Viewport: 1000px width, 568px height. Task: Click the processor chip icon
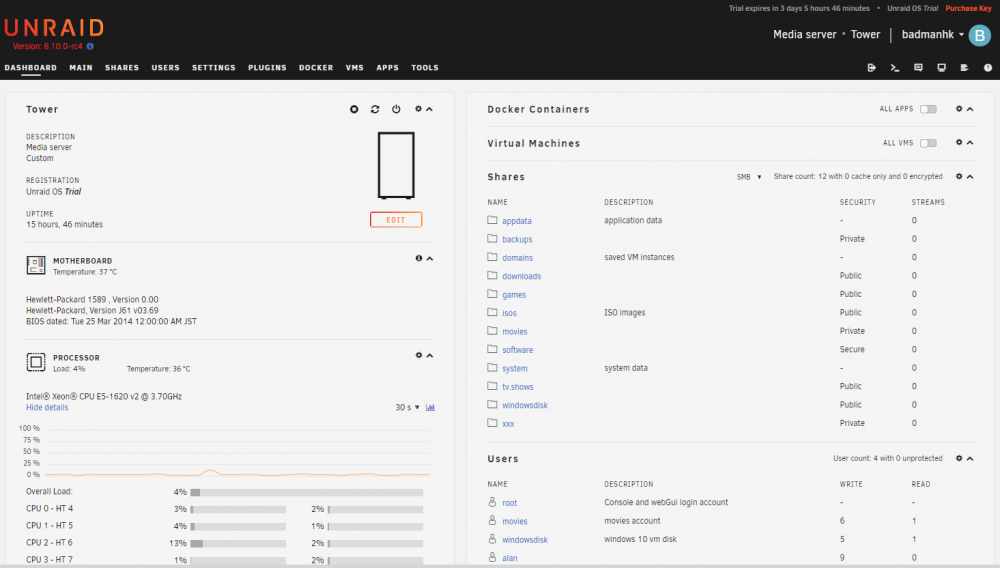coord(36,362)
